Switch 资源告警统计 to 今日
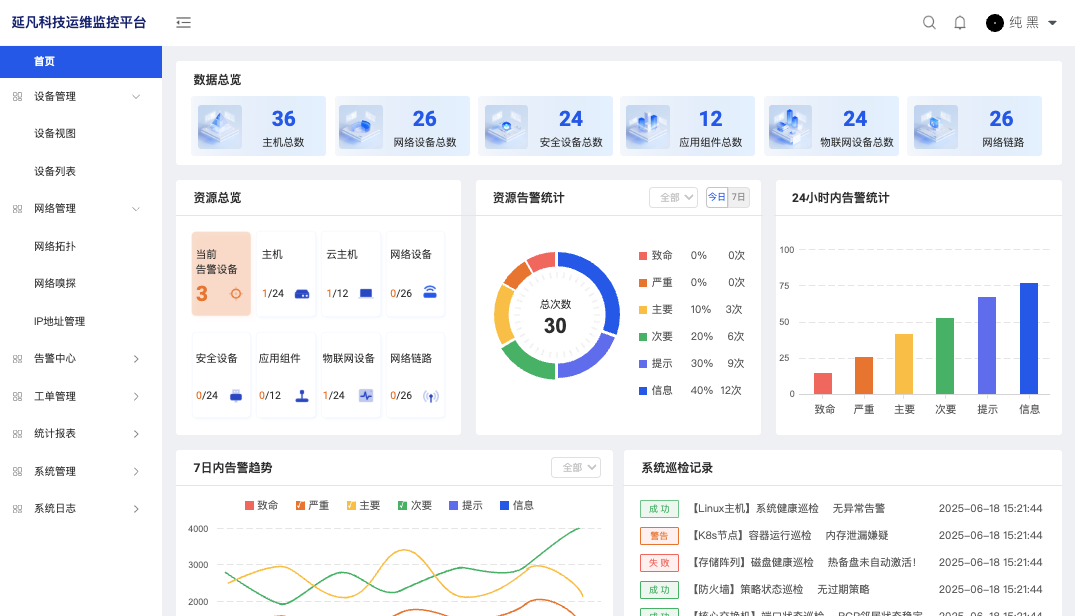 click(x=716, y=197)
